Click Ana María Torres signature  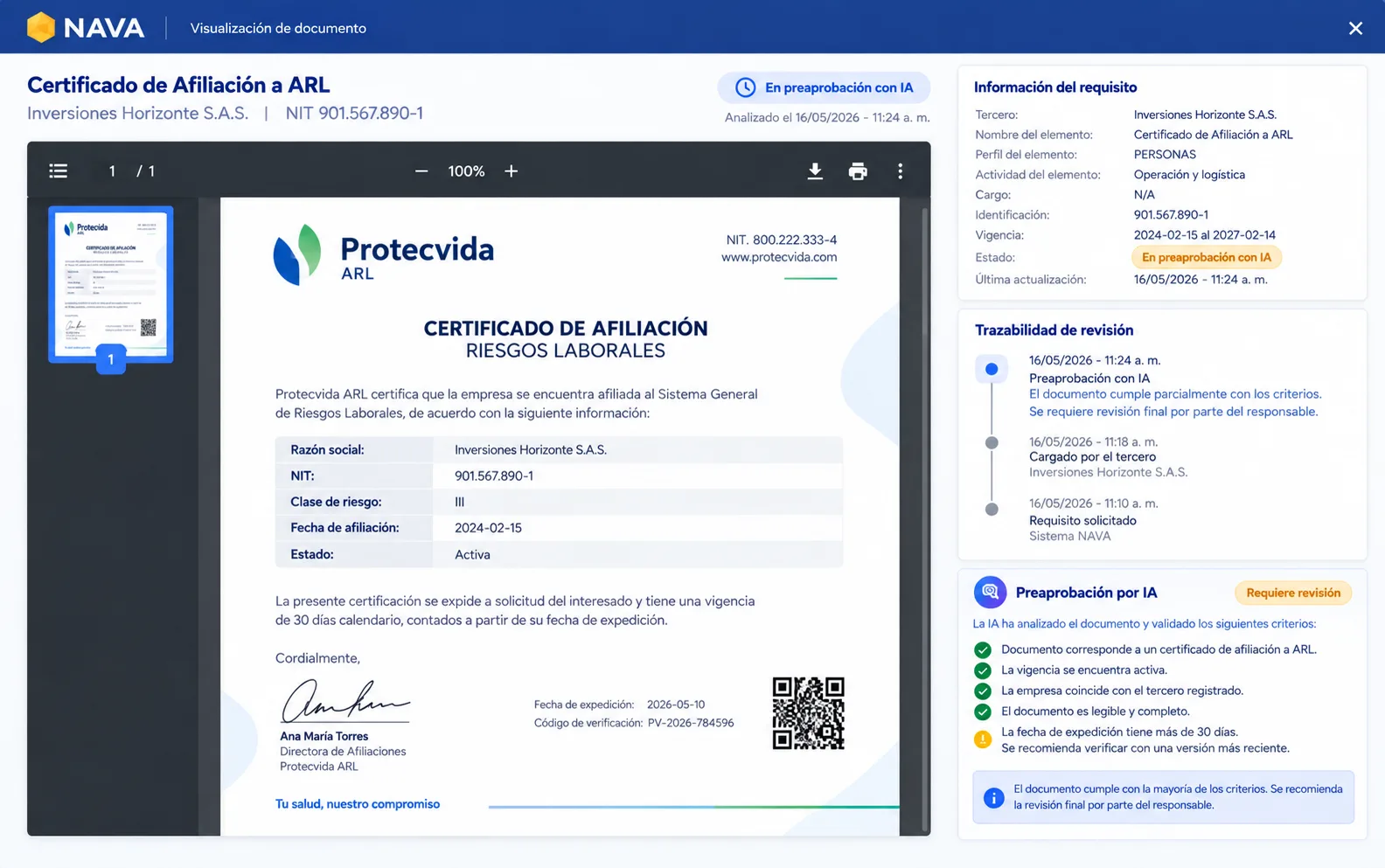(x=345, y=700)
